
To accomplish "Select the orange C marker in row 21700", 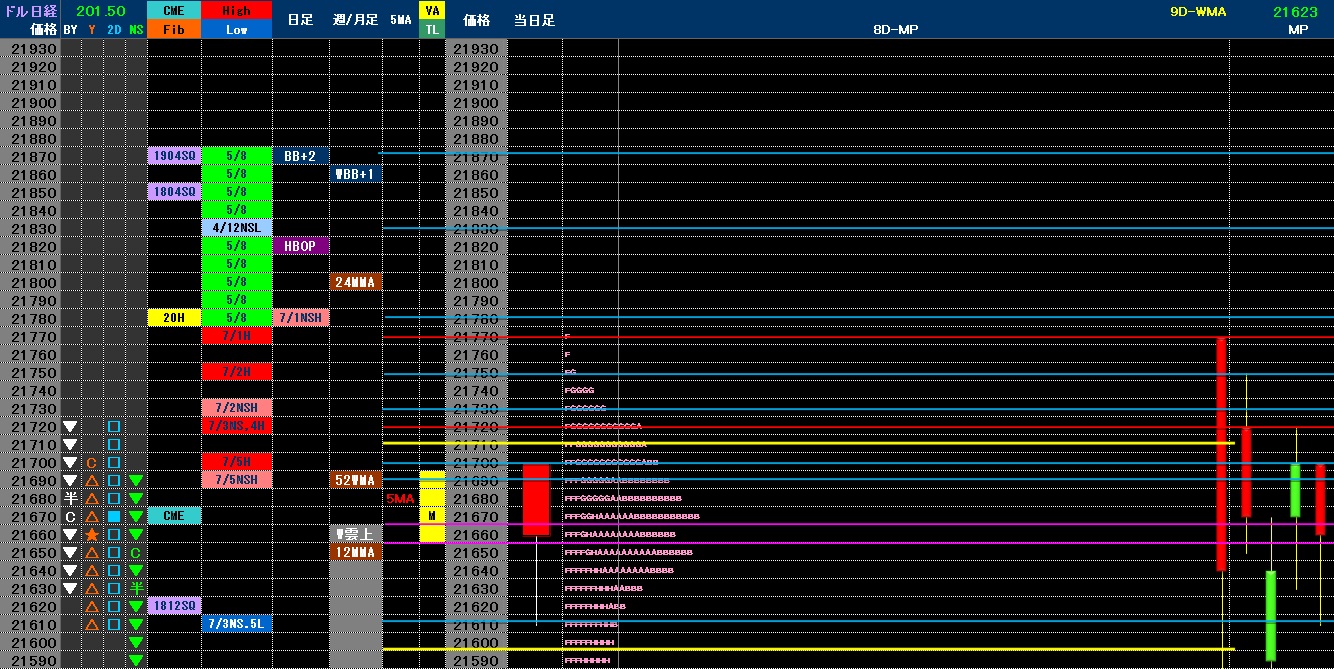I will click(x=91, y=463).
